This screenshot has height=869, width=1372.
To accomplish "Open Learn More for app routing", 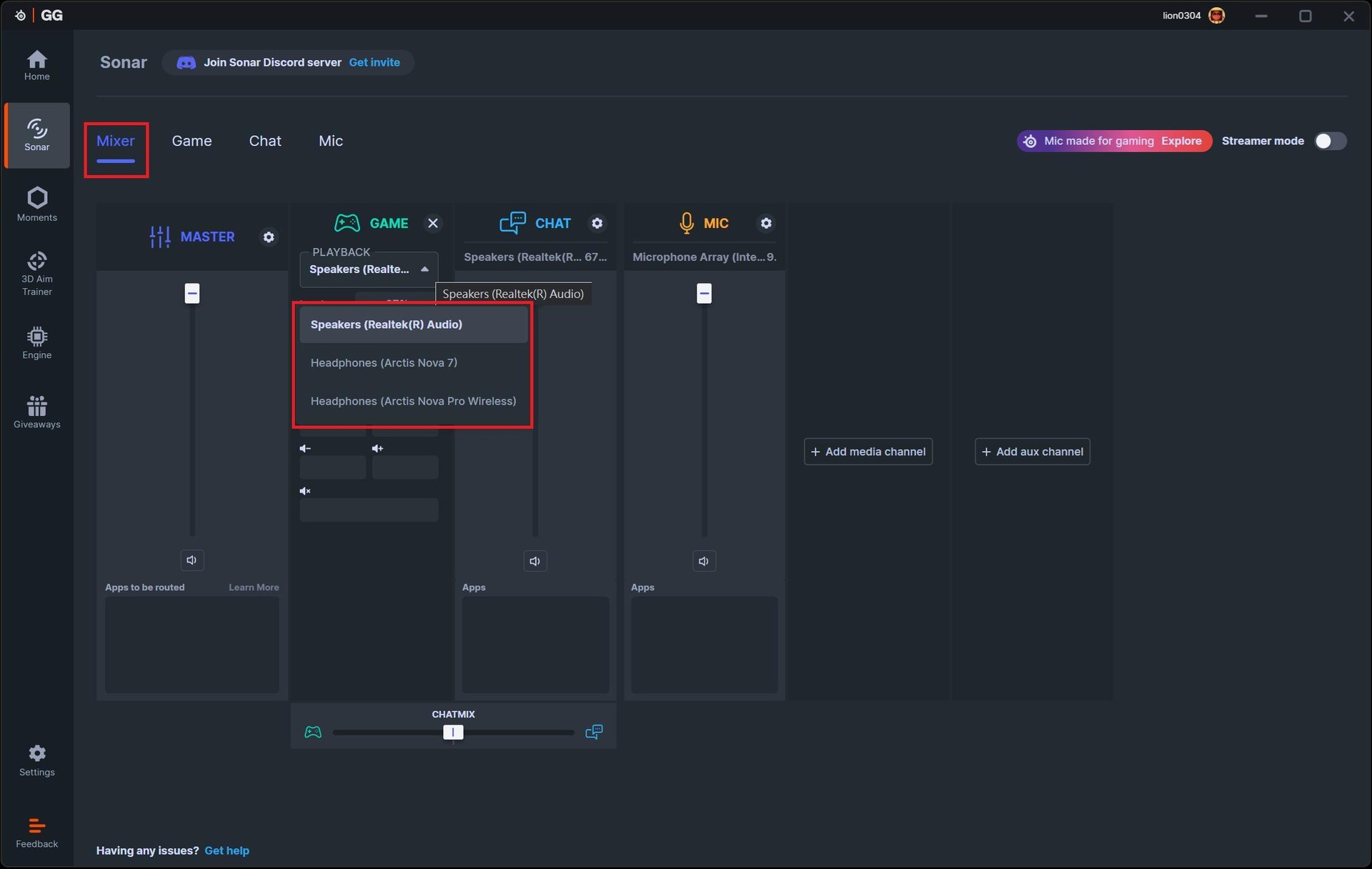I will 254,587.
